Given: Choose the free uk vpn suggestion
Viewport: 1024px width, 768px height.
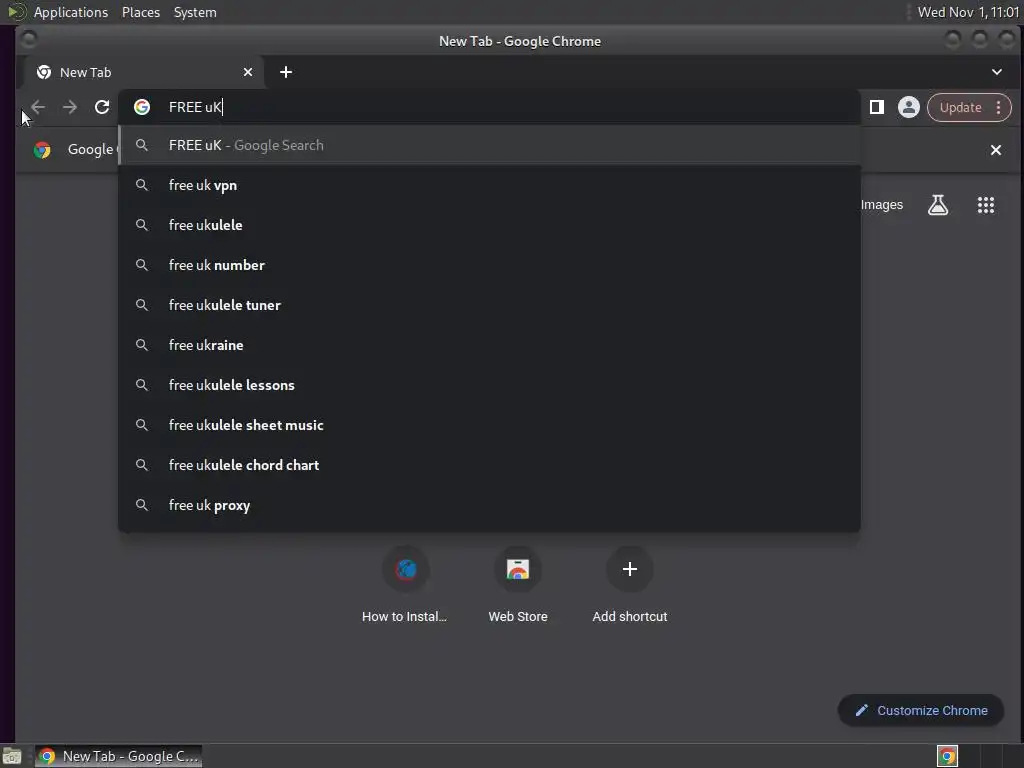Looking at the screenshot, I should point(489,185).
